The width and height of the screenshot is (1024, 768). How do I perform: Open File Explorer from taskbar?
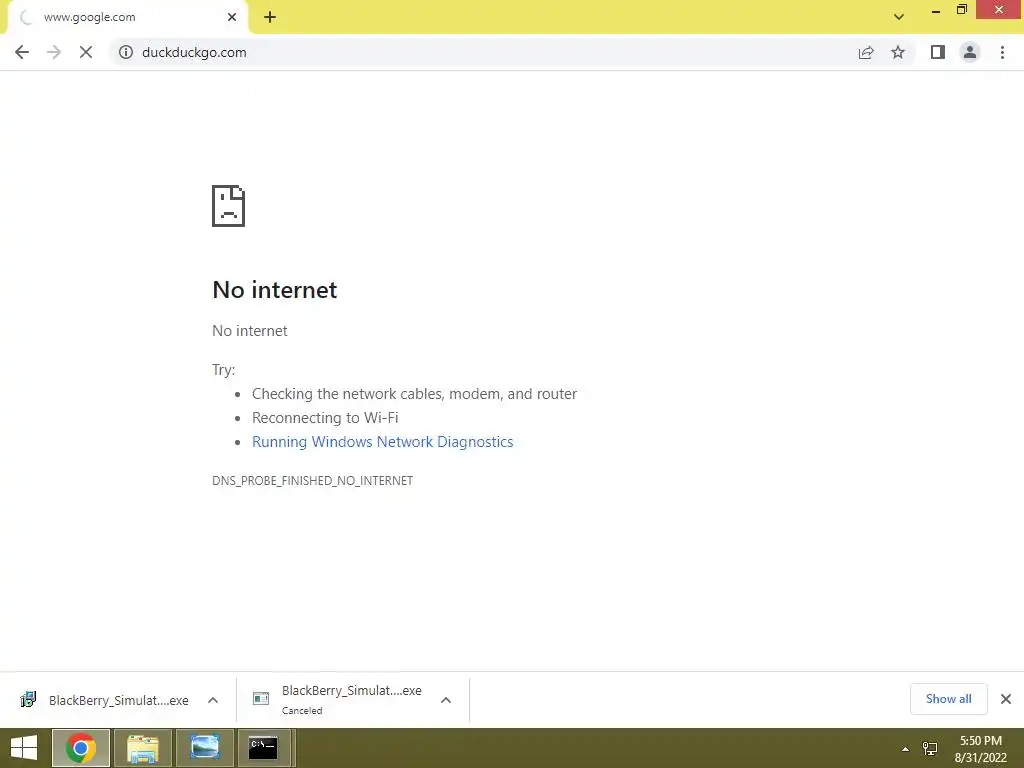point(143,748)
